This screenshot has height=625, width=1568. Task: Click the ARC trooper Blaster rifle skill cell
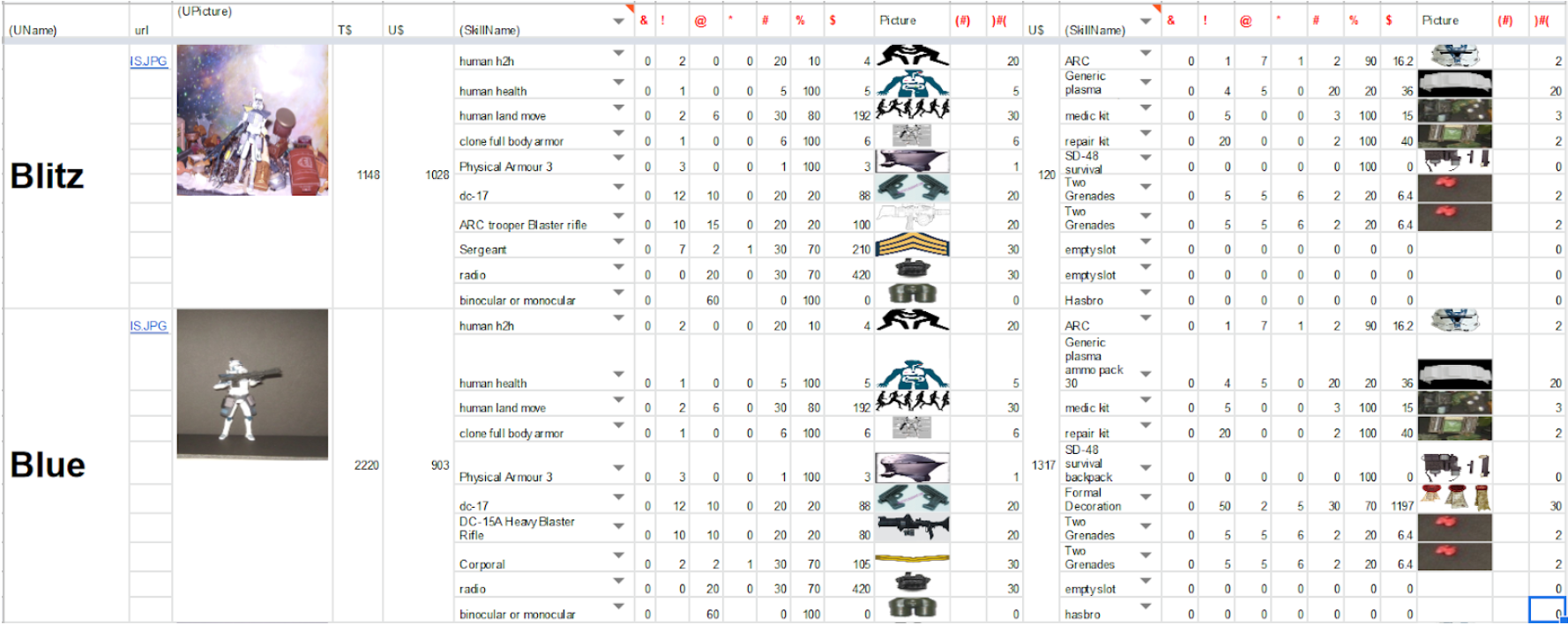point(544,219)
